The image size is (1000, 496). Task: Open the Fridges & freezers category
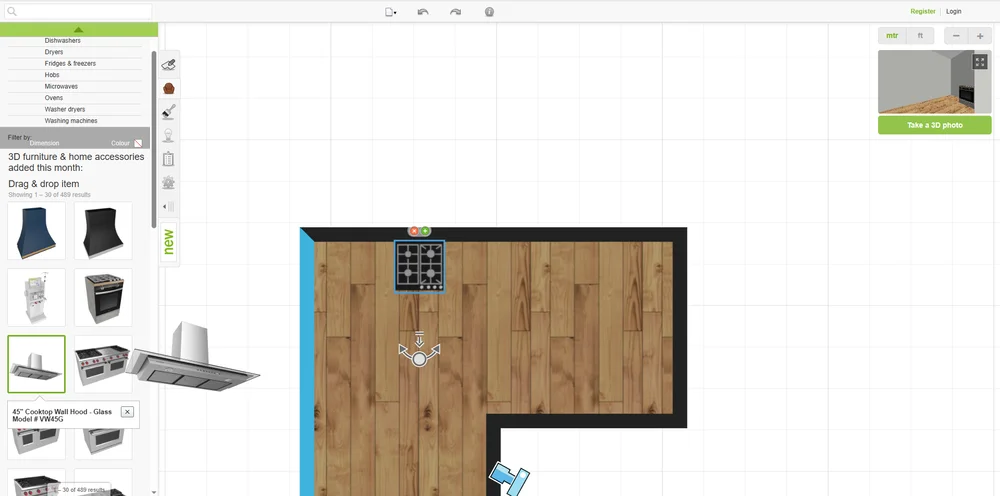click(x=70, y=63)
